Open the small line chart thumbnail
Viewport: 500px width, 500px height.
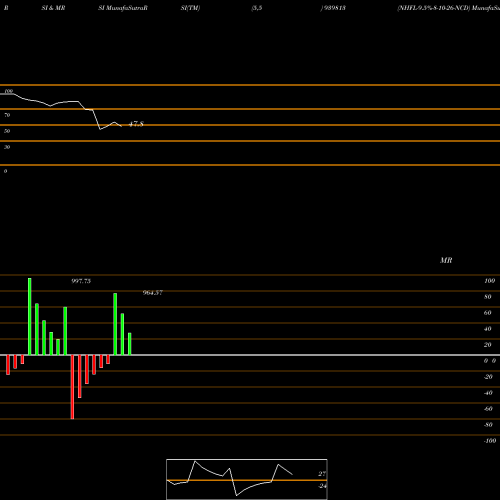247,479
